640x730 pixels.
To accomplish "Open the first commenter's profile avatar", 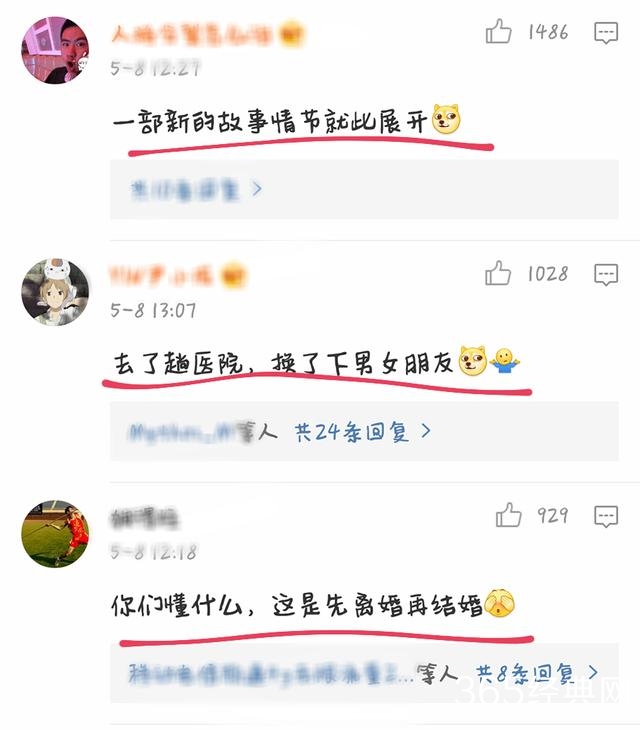I will [55, 50].
